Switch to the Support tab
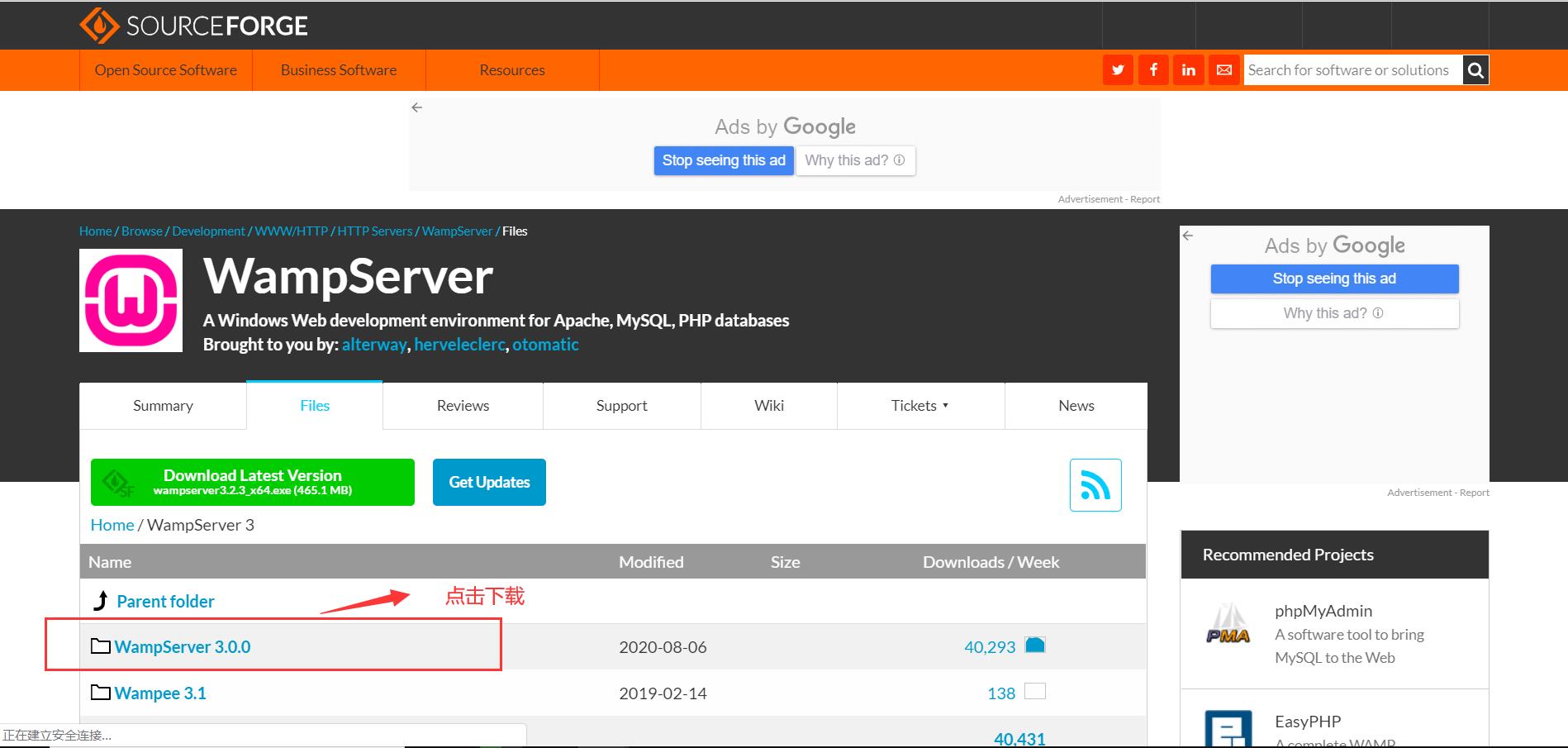The image size is (1568, 748). 622,406
